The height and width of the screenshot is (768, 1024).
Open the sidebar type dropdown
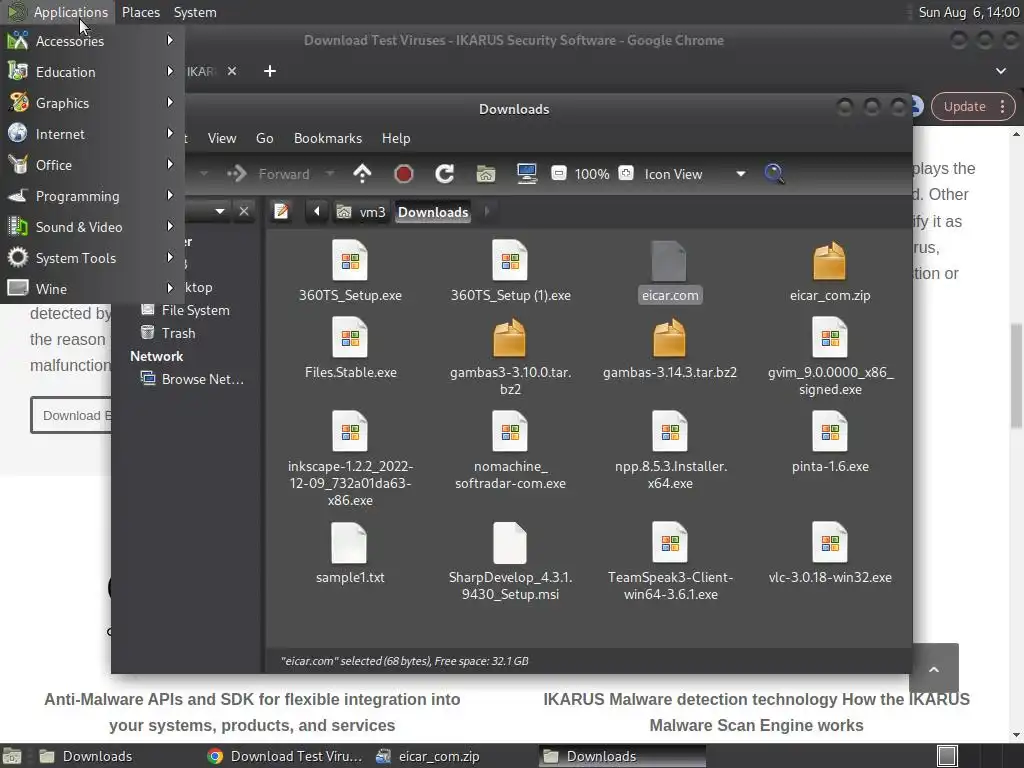click(219, 212)
